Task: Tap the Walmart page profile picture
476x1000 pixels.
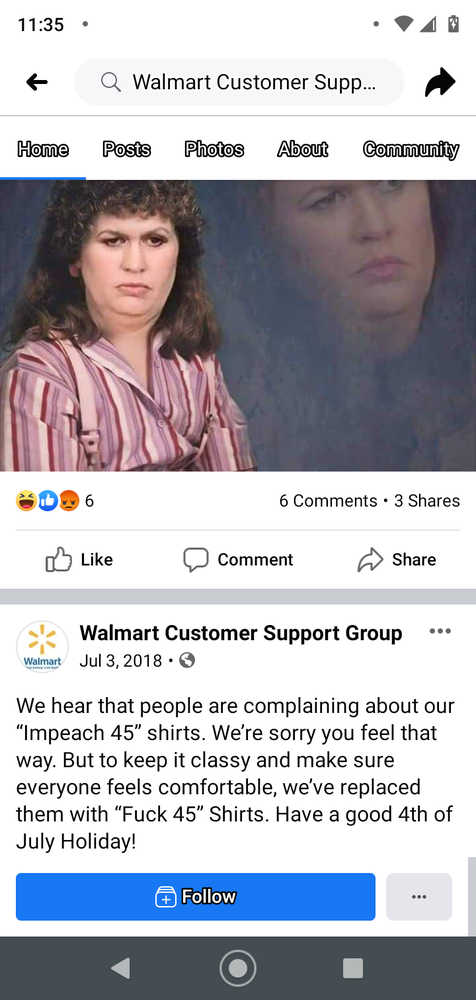Action: tap(42, 646)
